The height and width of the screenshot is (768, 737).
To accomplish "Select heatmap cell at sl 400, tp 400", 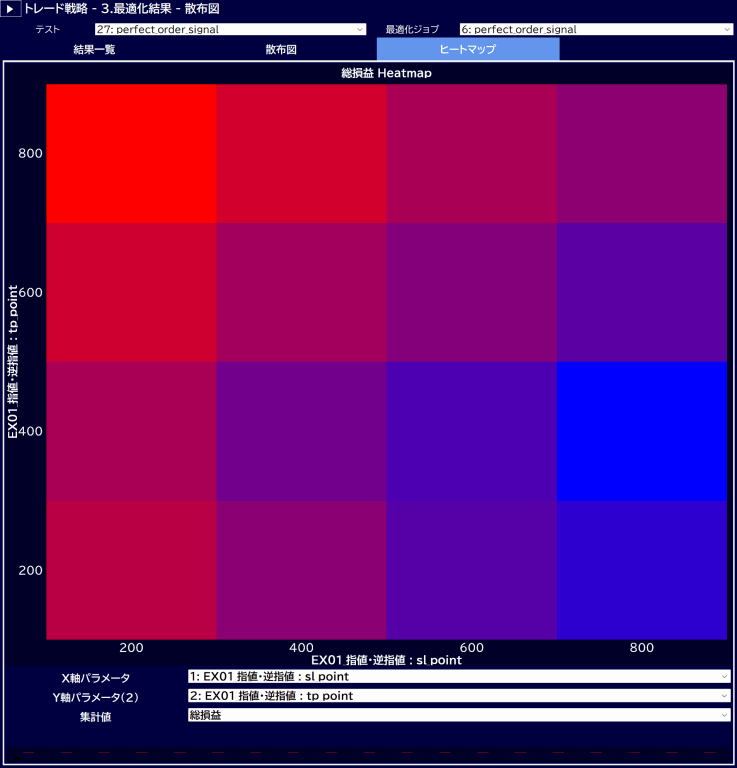I will click(x=302, y=431).
